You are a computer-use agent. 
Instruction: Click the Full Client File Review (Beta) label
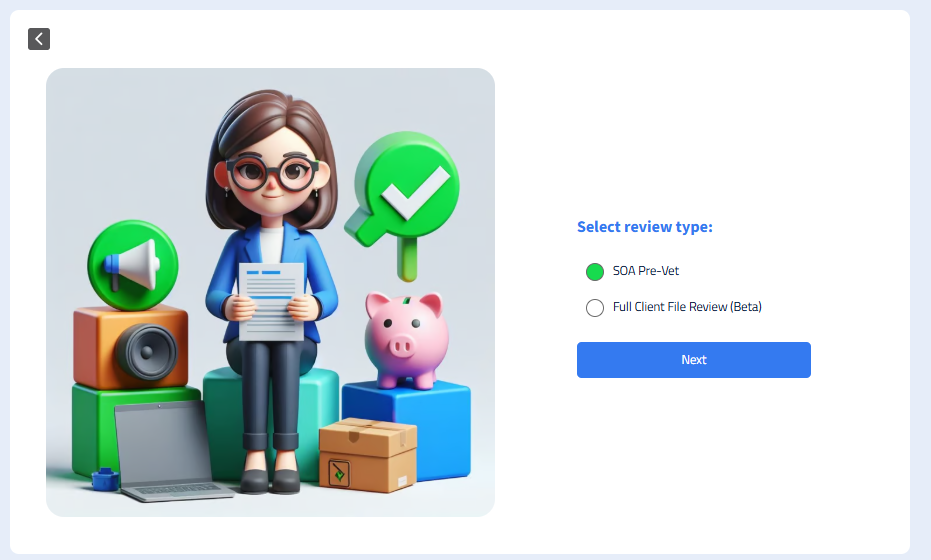coord(687,307)
